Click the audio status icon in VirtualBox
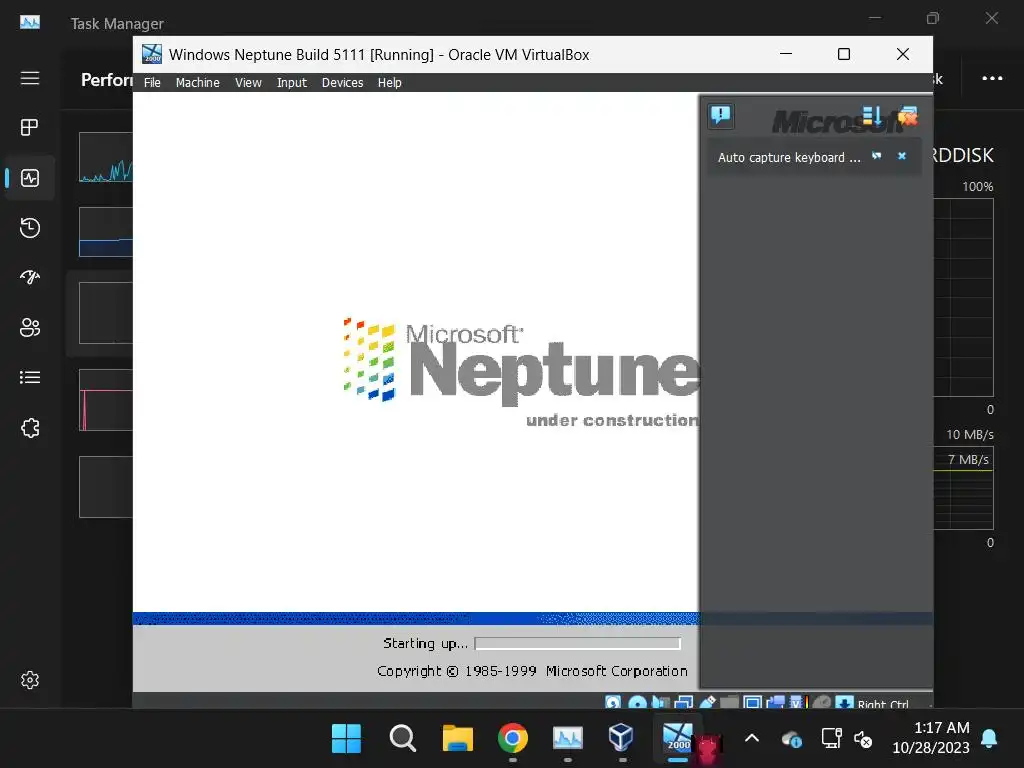 pyautogui.click(x=660, y=703)
